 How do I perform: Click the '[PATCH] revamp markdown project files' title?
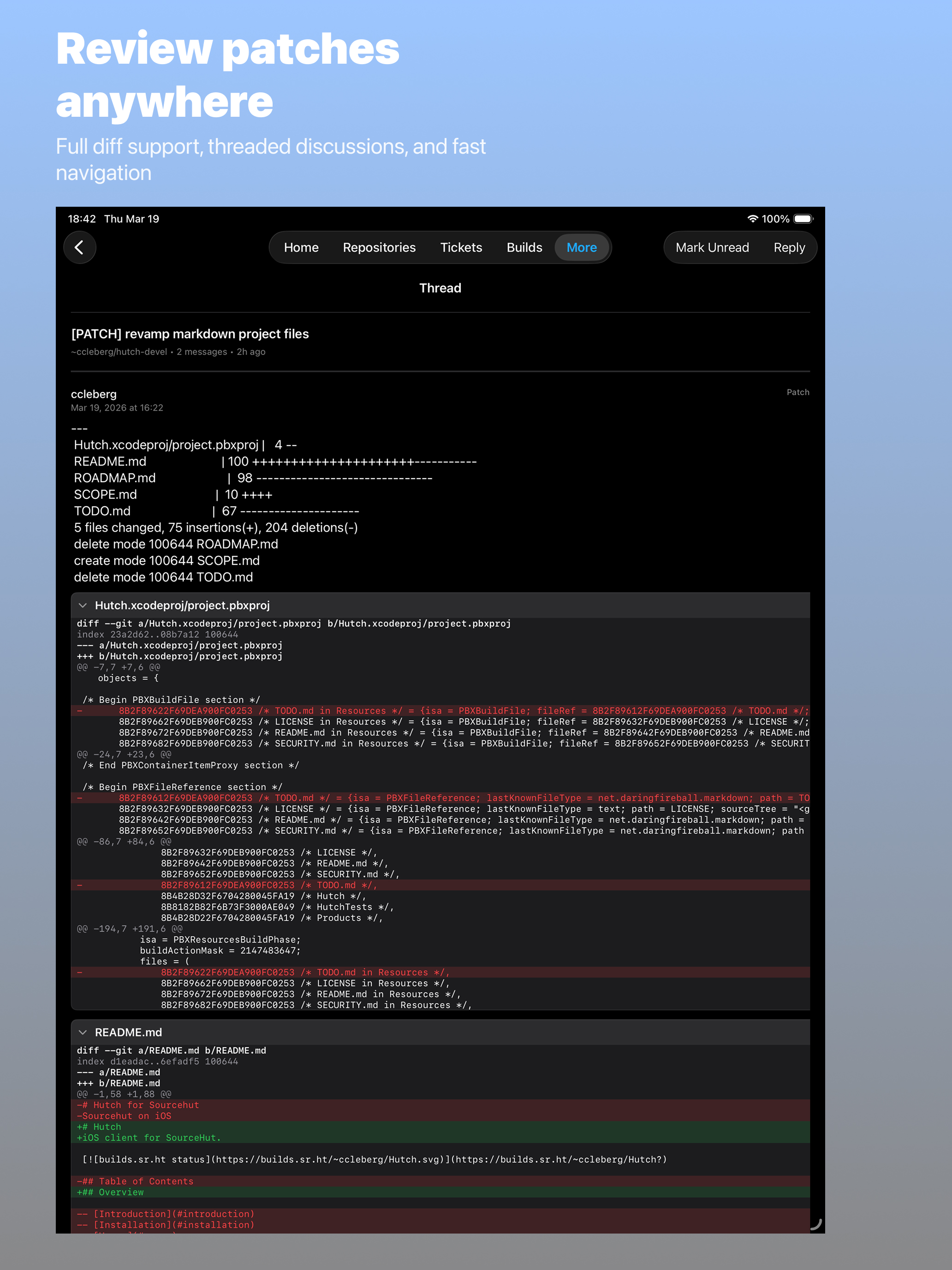tap(190, 334)
